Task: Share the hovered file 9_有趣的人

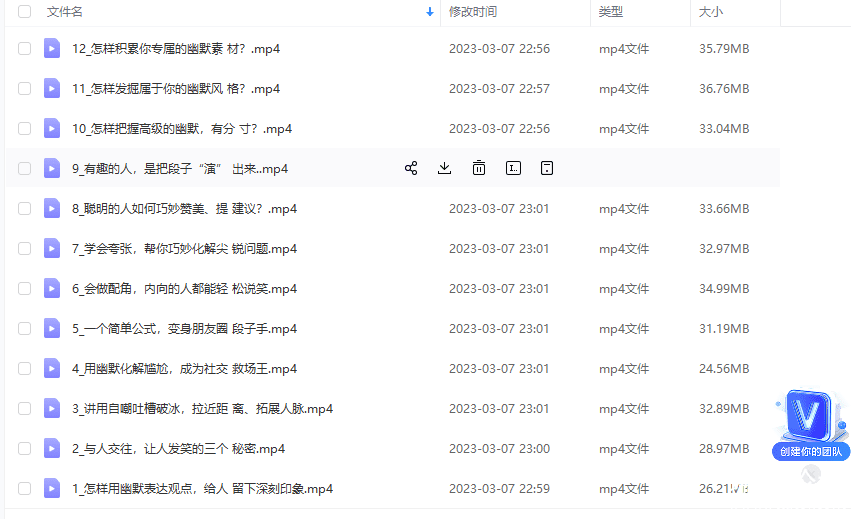Action: click(x=411, y=168)
